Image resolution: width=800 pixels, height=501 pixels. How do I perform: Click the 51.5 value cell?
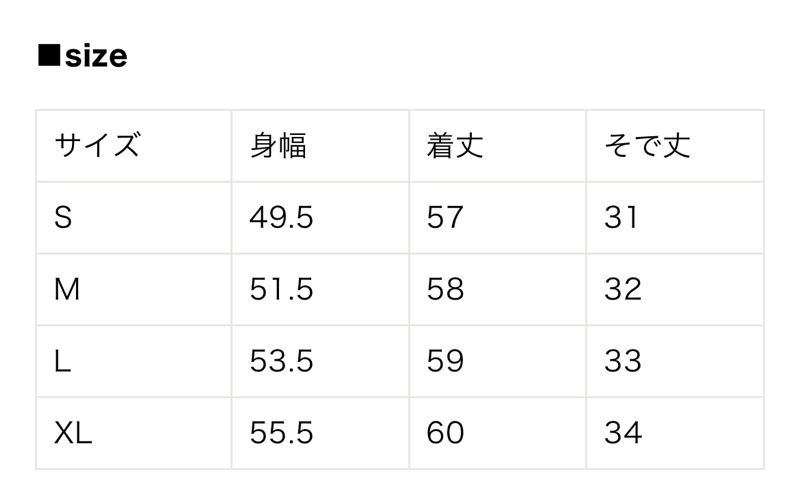(x=281, y=290)
